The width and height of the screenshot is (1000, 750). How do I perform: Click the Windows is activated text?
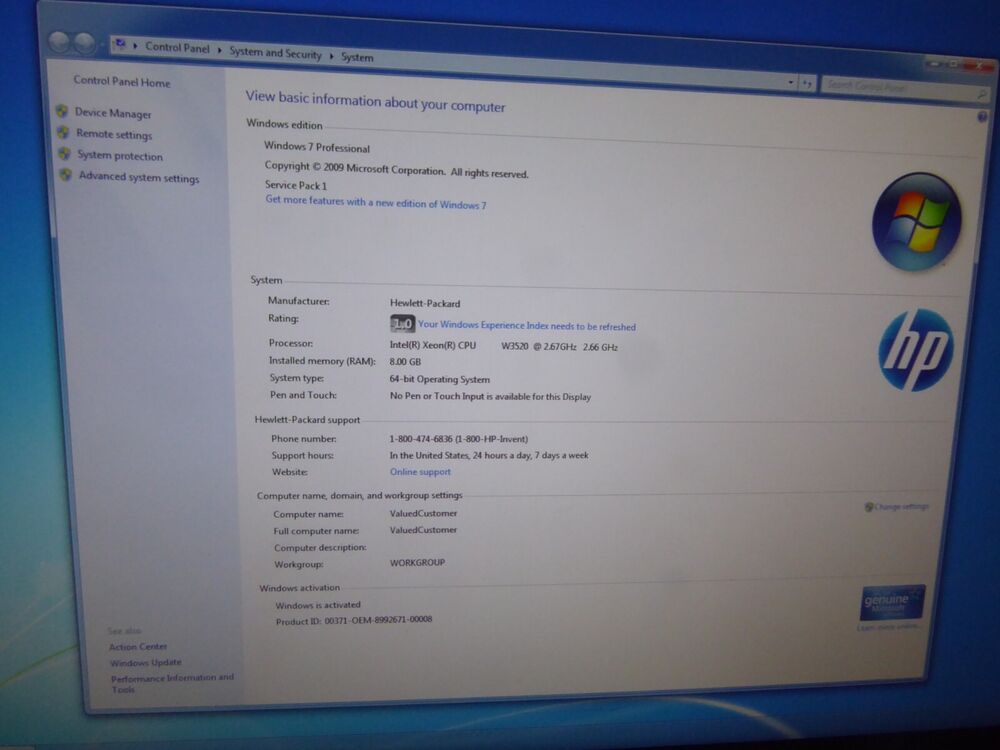pyautogui.click(x=318, y=605)
